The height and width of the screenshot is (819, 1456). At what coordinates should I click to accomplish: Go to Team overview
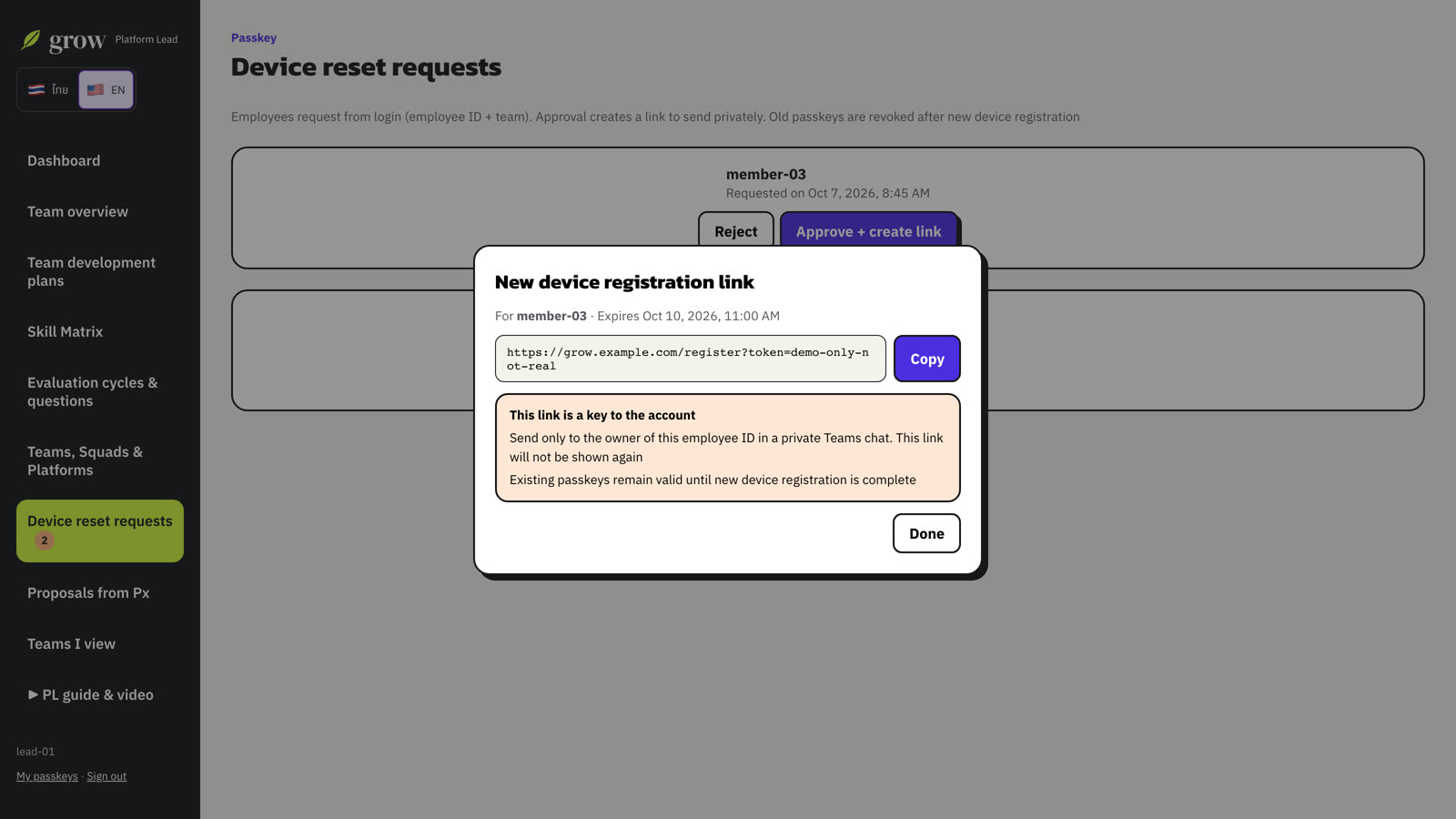coord(100,211)
